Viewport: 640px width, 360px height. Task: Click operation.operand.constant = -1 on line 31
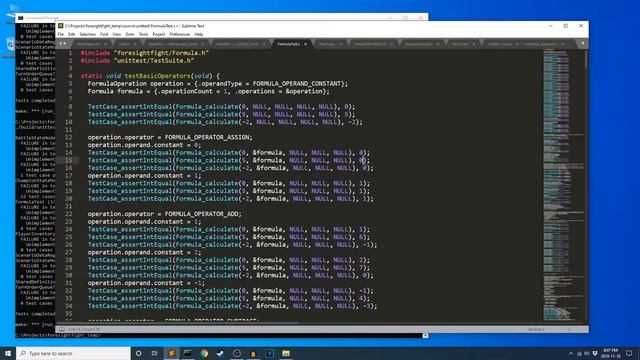coord(146,283)
